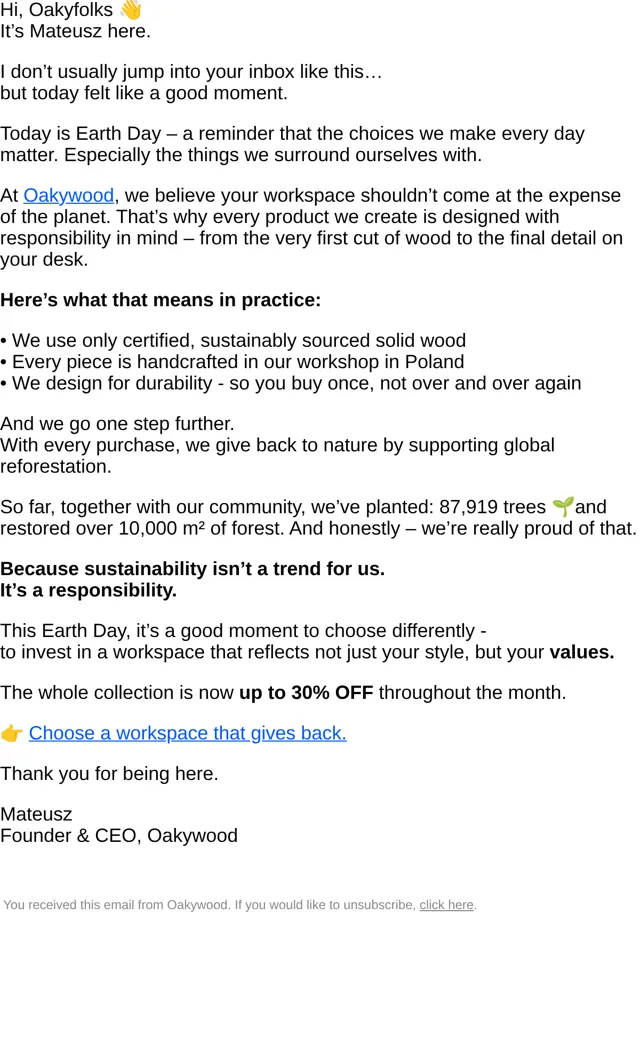This screenshot has height=1040, width=640.
Task: Open the Oakywood hyperlink
Action: tap(68, 196)
